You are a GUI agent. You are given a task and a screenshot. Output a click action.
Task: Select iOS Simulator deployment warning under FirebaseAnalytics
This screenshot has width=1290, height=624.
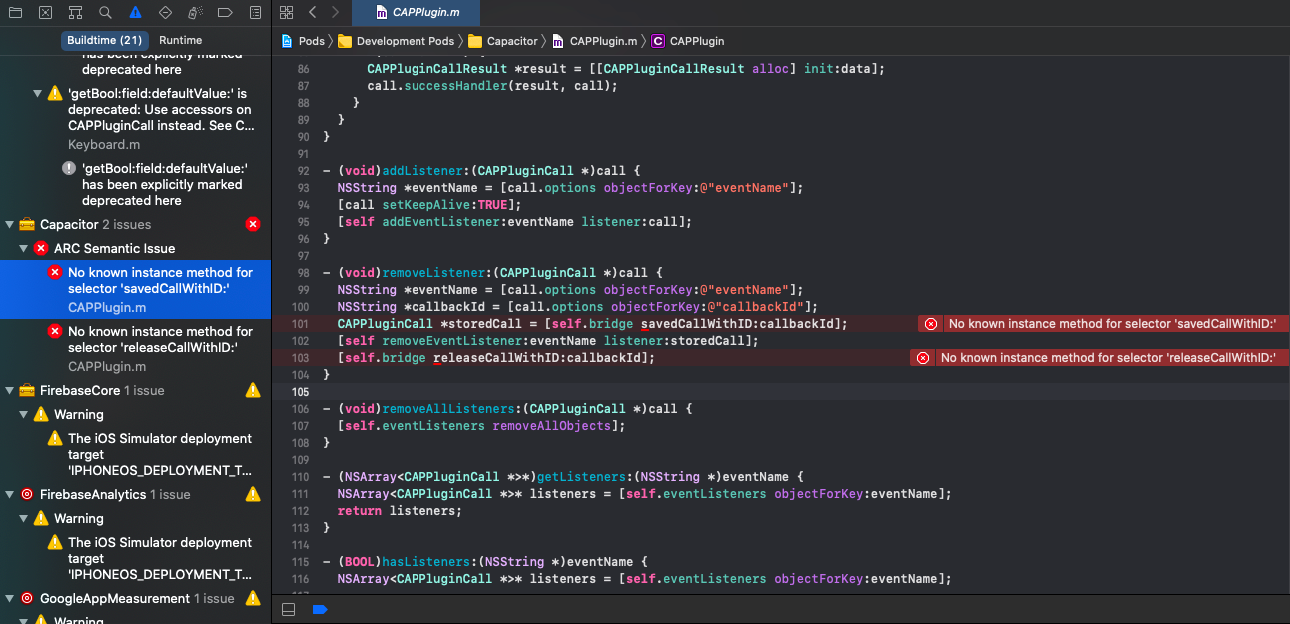point(135,559)
